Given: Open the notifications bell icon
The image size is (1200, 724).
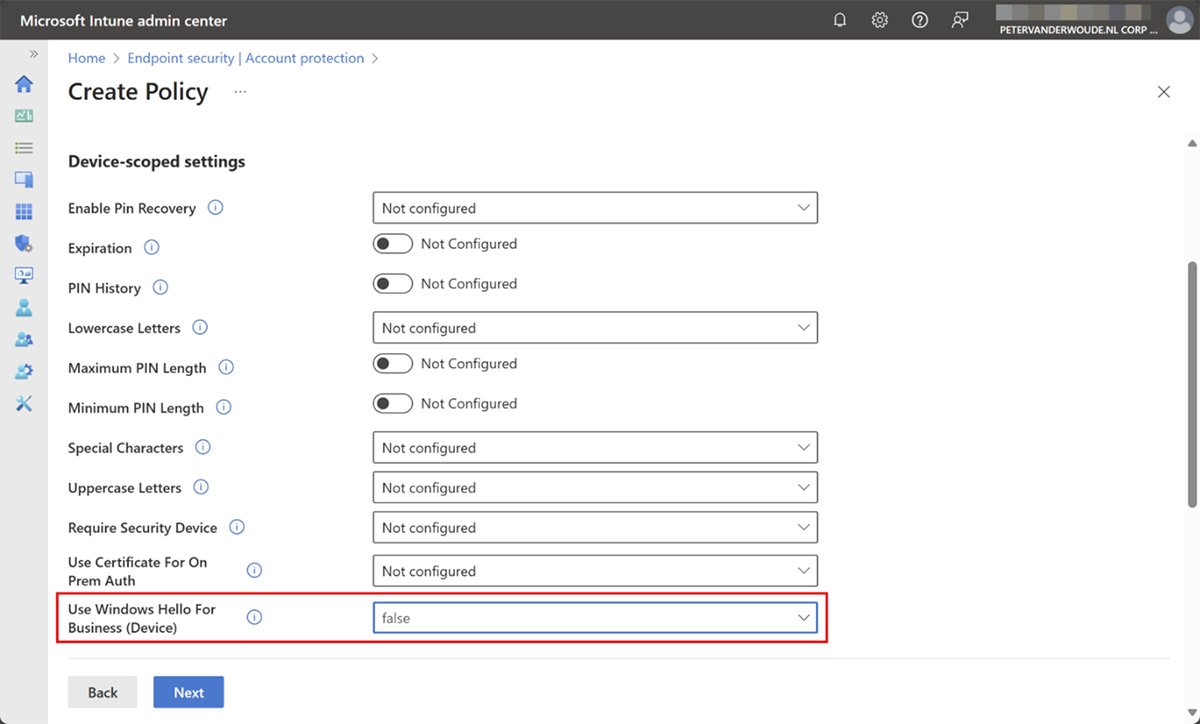Looking at the screenshot, I should 840,20.
